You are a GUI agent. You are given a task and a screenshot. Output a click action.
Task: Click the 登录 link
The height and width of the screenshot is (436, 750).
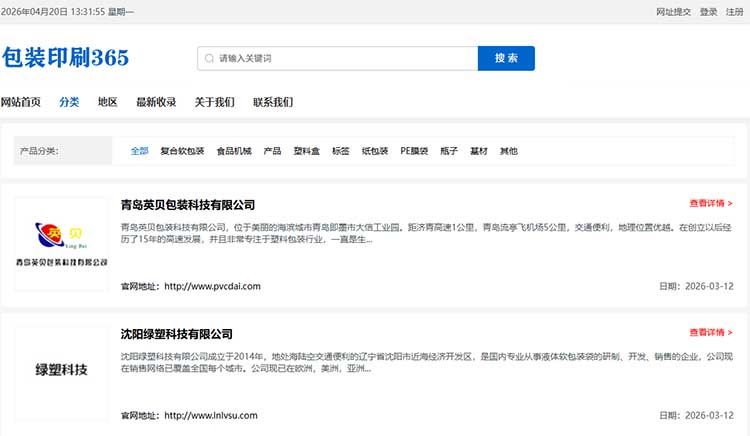pos(708,12)
